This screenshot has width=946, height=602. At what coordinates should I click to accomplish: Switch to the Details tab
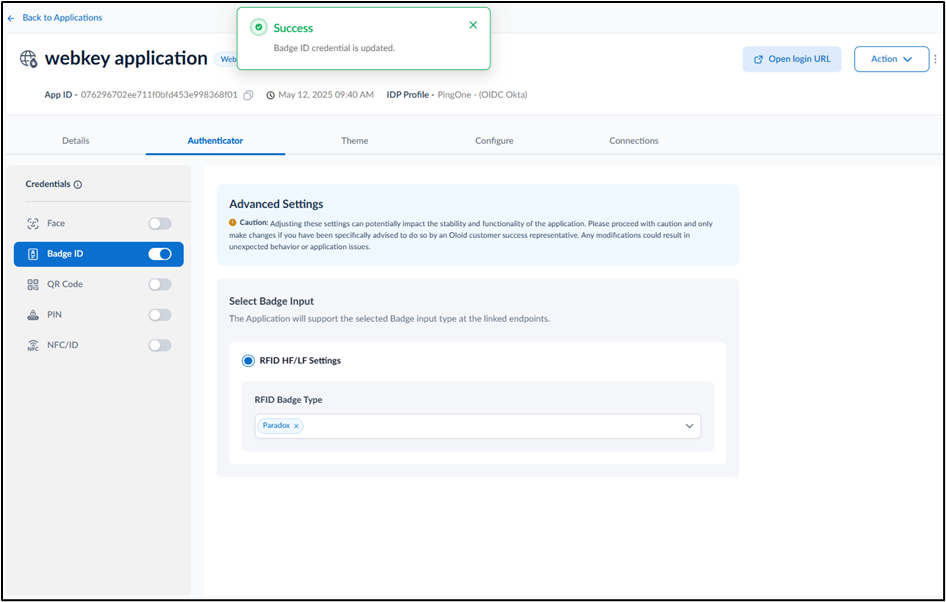click(75, 141)
